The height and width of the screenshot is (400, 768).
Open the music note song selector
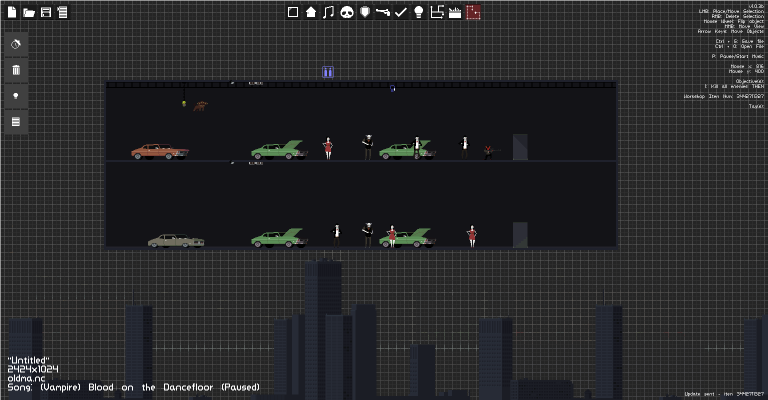click(329, 12)
